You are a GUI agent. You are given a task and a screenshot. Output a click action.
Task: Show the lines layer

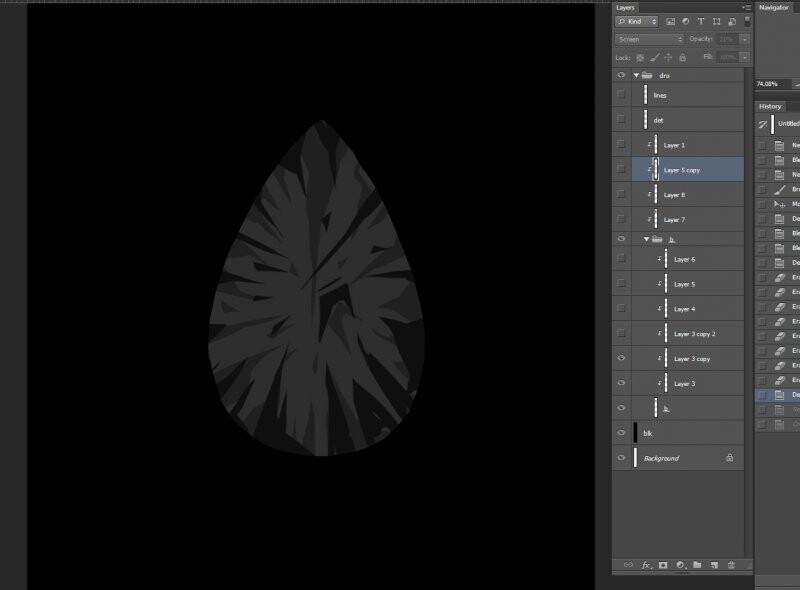(622, 95)
